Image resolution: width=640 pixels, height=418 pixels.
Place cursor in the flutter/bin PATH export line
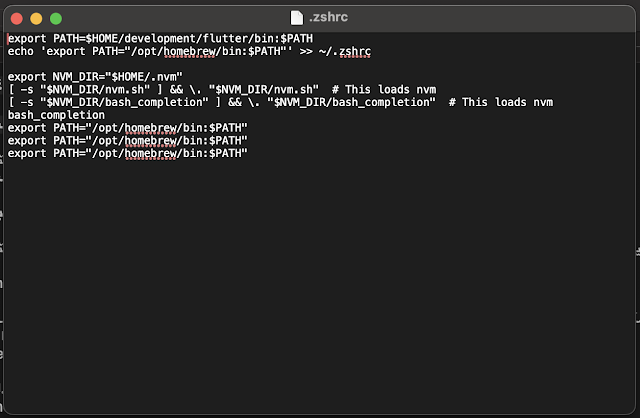tap(160, 38)
